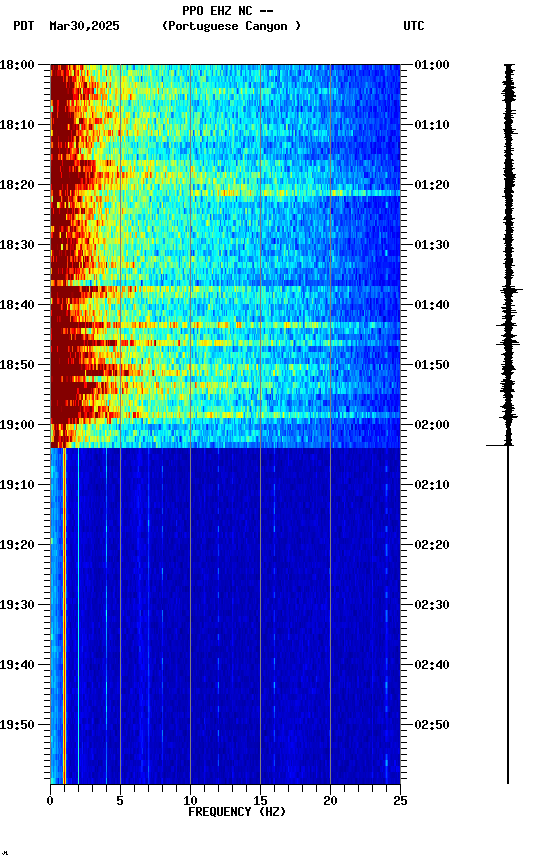Screen dimensions: 552x864
Task: Click the 02:10 UTC time label
Action: [432, 485]
